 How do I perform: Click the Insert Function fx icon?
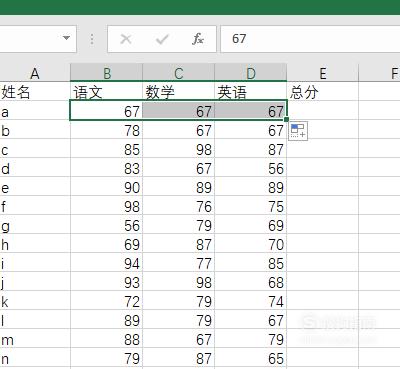(x=198, y=39)
